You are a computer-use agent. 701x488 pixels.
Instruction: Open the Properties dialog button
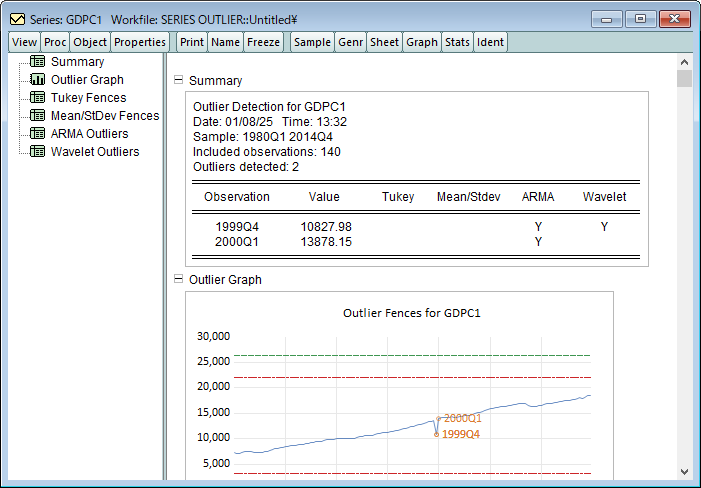pyautogui.click(x=140, y=42)
